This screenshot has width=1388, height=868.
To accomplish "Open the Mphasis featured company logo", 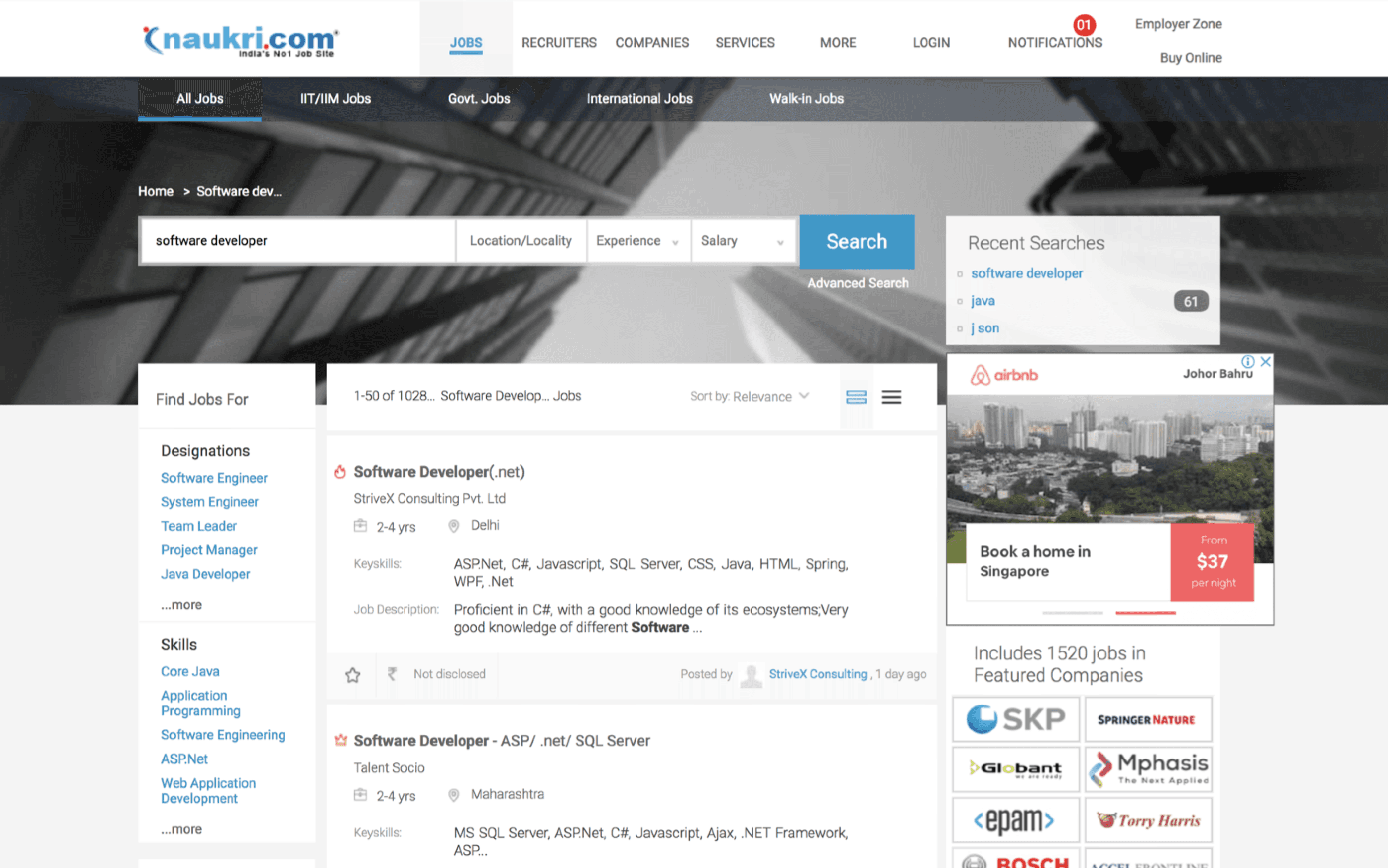I will coord(1148,769).
